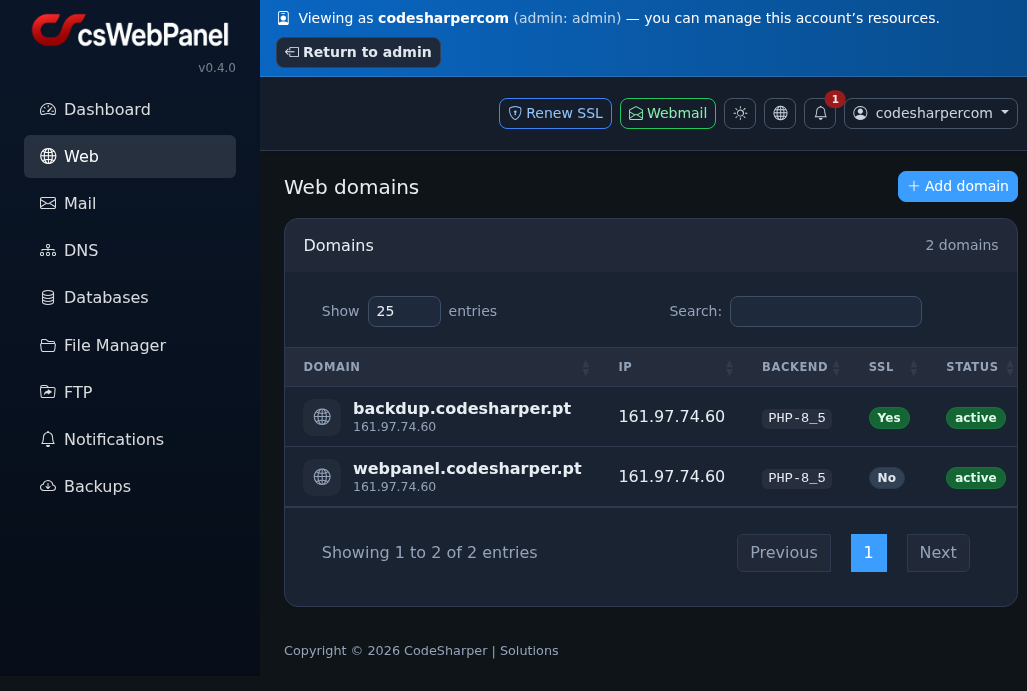
Task: Click globe icon for backdup.codesharper.pt
Action: click(x=322, y=417)
